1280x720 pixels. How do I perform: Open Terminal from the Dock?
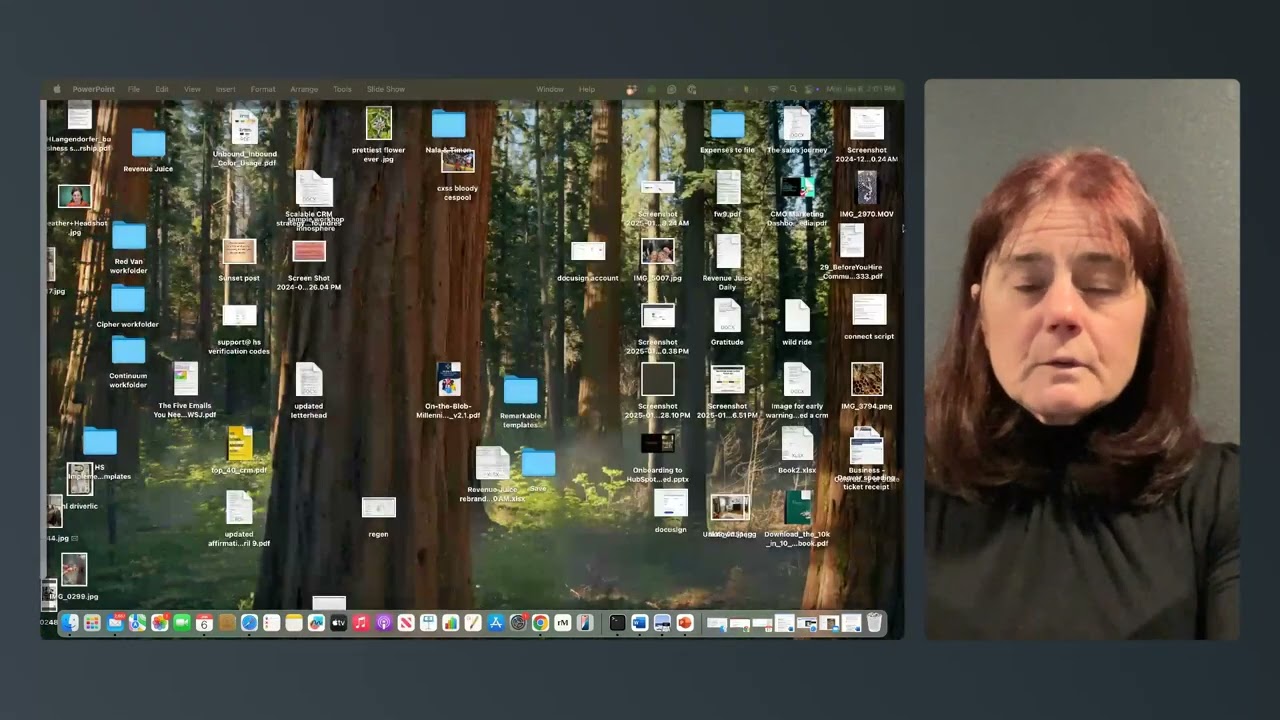[x=617, y=623]
